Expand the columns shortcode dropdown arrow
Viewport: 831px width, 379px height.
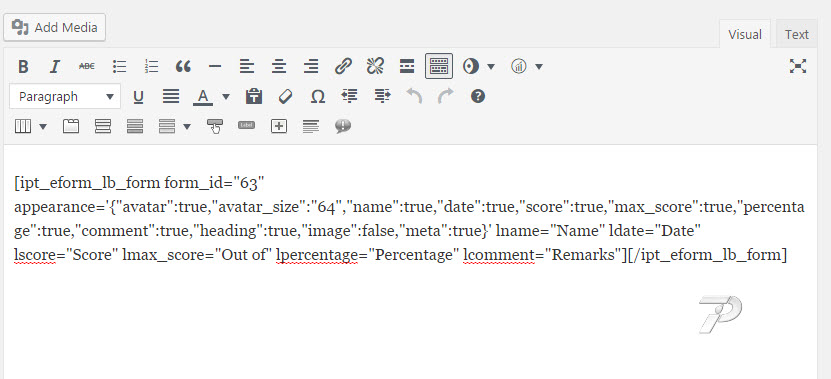pos(43,127)
